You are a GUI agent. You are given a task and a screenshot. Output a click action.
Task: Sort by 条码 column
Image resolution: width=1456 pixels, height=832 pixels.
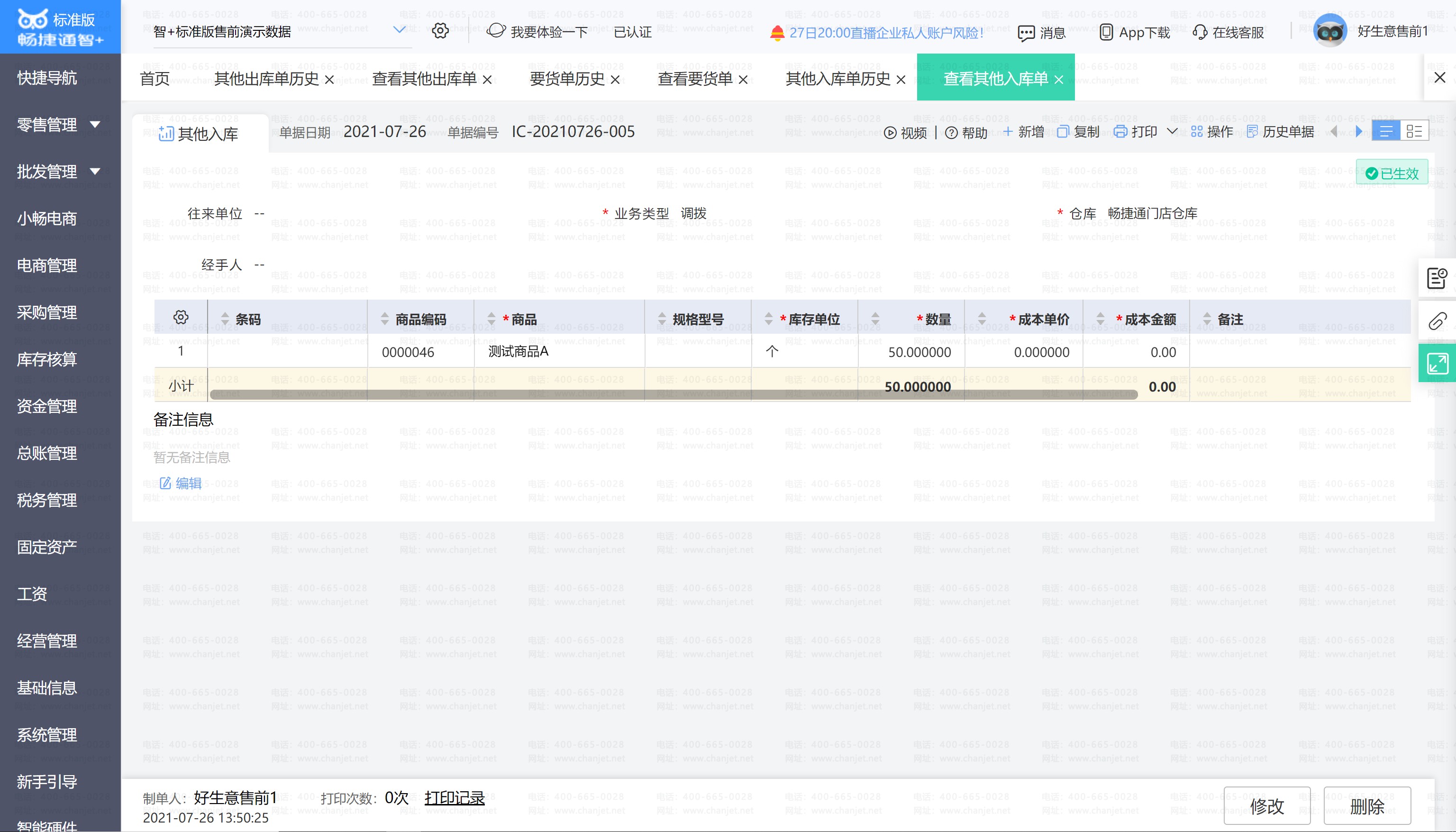click(x=225, y=319)
